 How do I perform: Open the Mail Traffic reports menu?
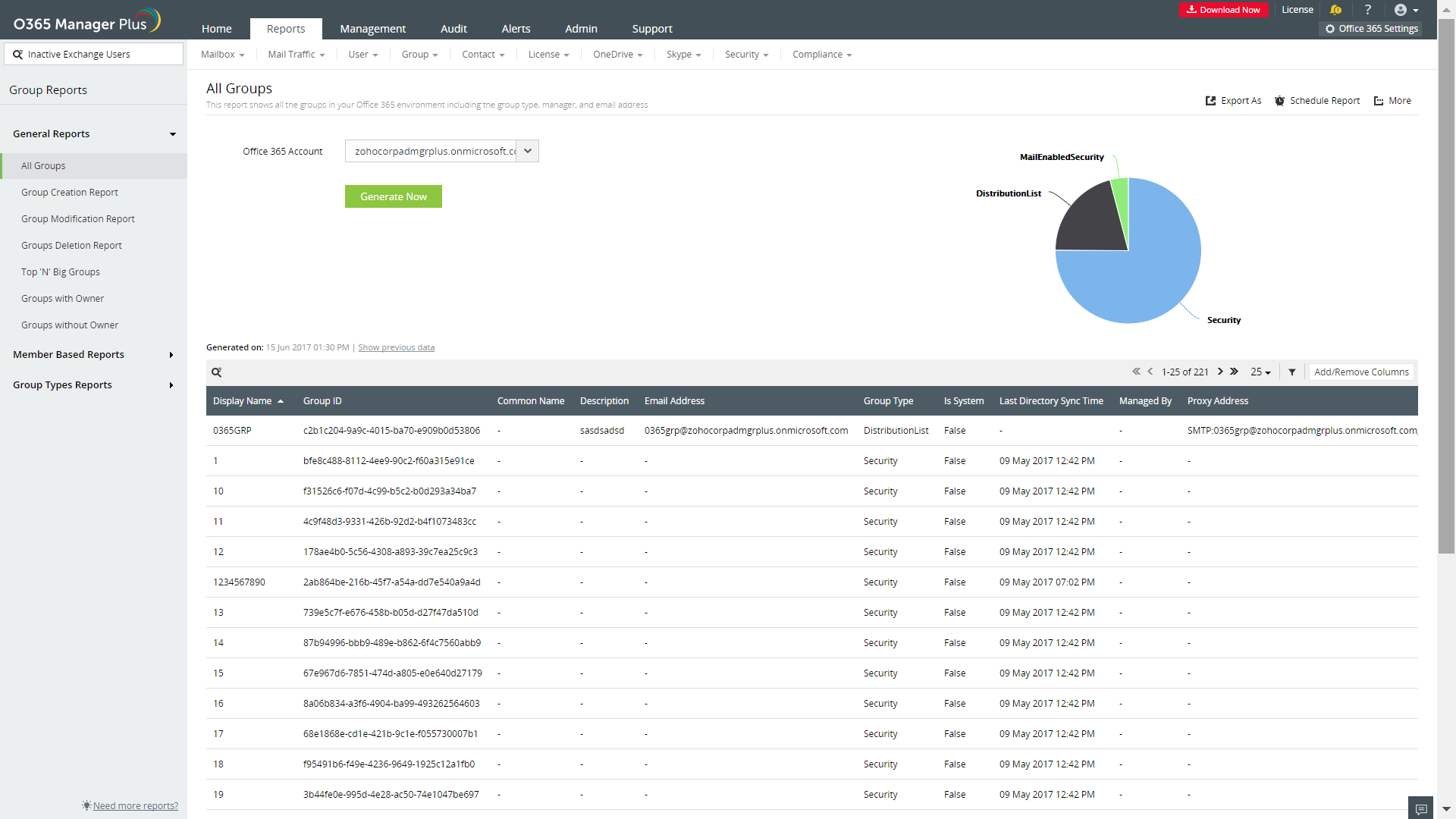click(x=296, y=55)
